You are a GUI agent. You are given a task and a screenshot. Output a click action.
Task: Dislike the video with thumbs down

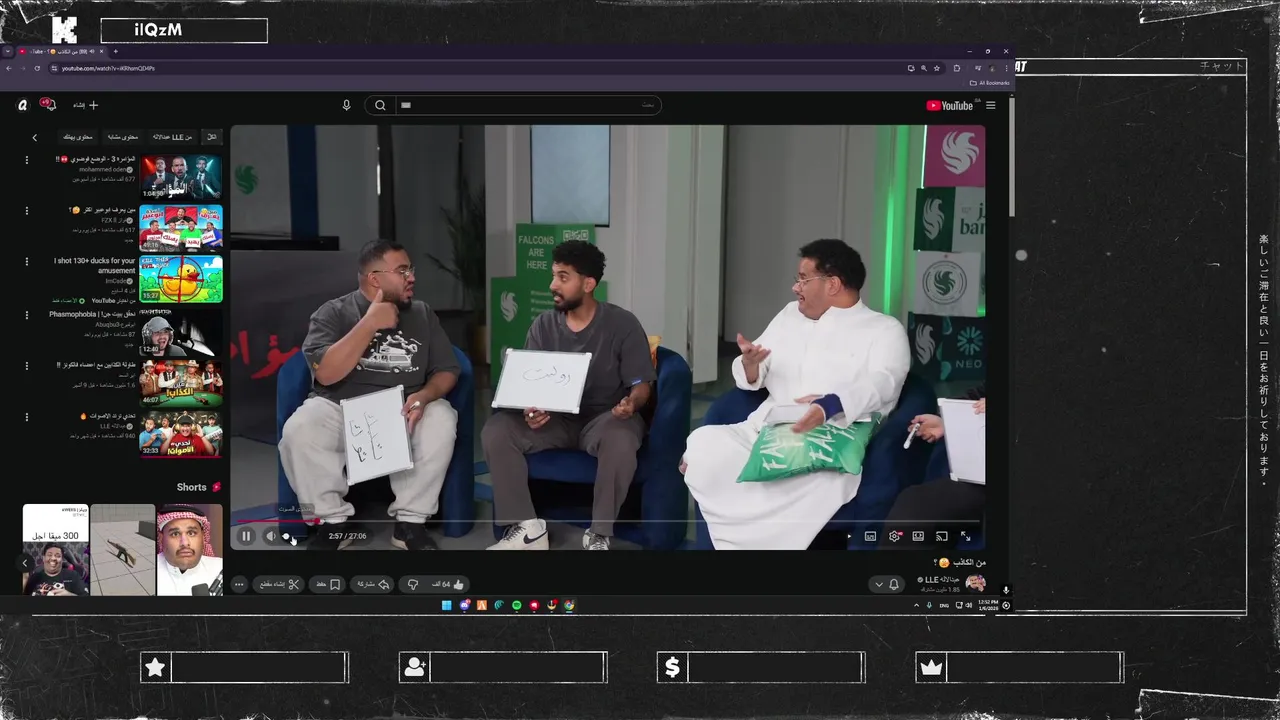coord(413,584)
